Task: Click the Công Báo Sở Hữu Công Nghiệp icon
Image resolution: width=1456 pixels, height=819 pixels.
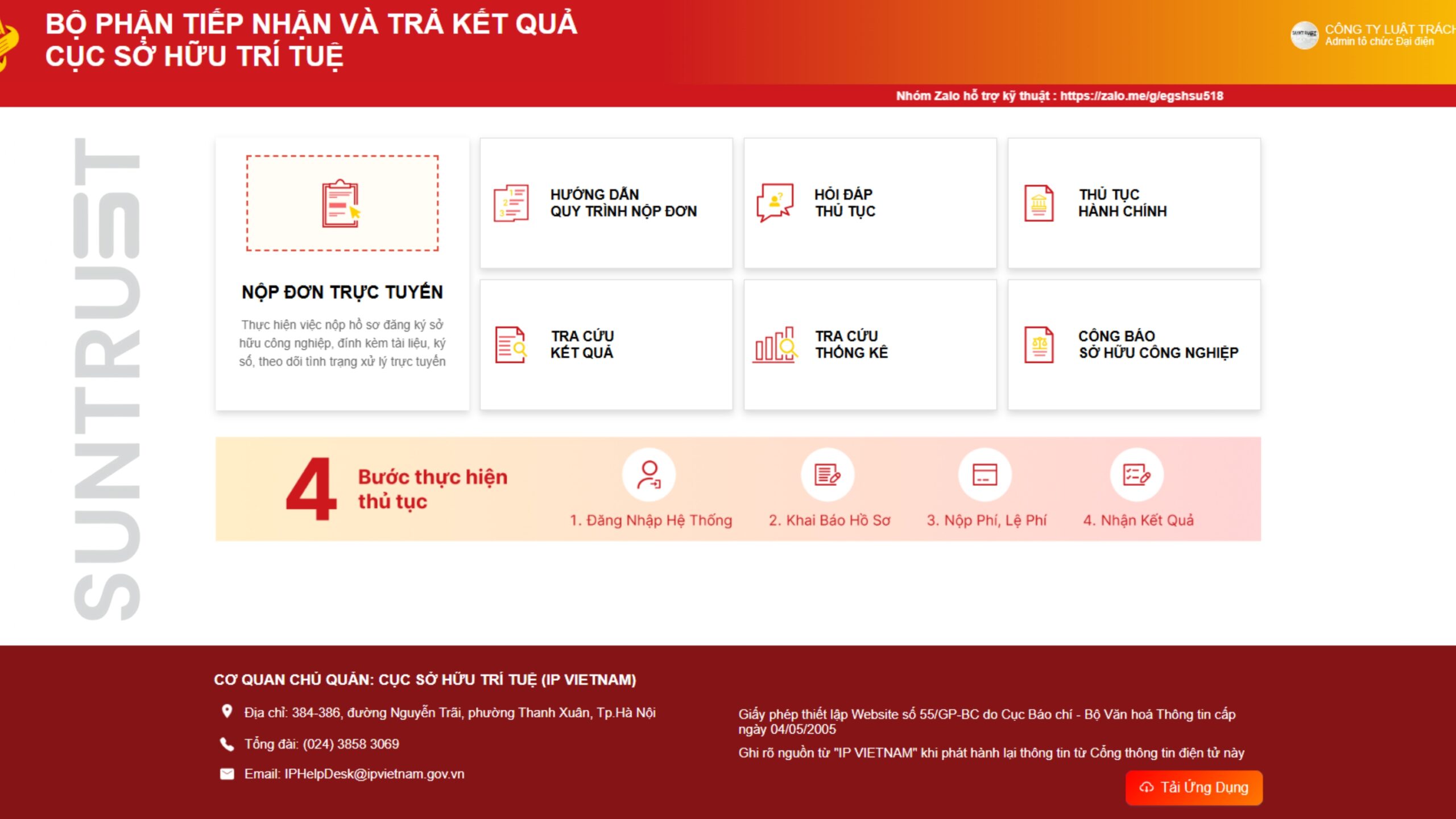Action: click(1039, 345)
